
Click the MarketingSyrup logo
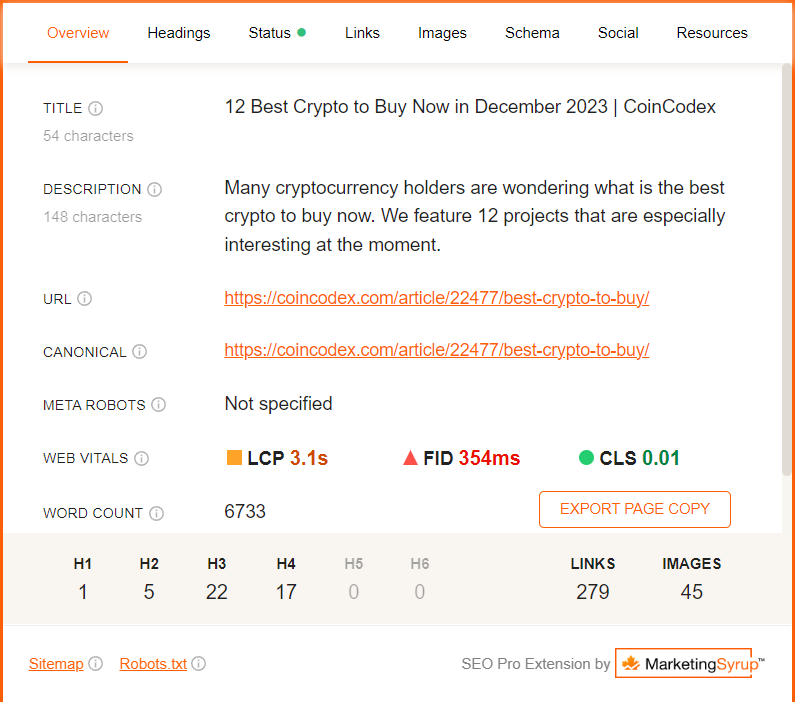690,664
